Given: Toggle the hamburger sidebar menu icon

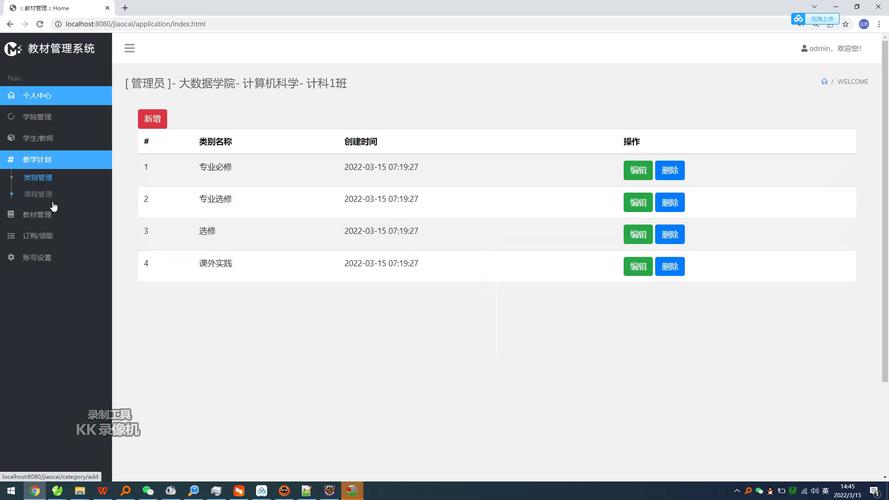Looking at the screenshot, I should (x=129, y=48).
